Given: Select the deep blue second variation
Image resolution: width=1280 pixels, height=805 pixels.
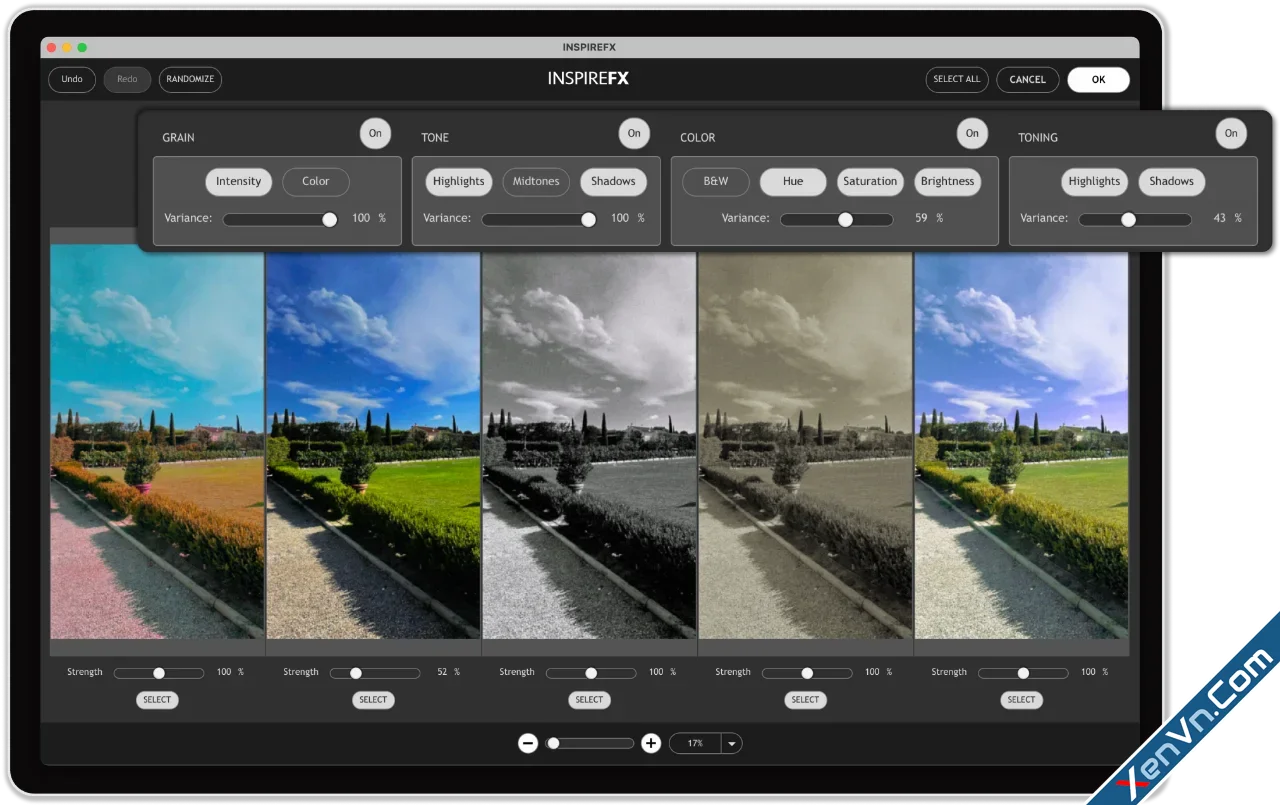Looking at the screenshot, I should point(373,700).
